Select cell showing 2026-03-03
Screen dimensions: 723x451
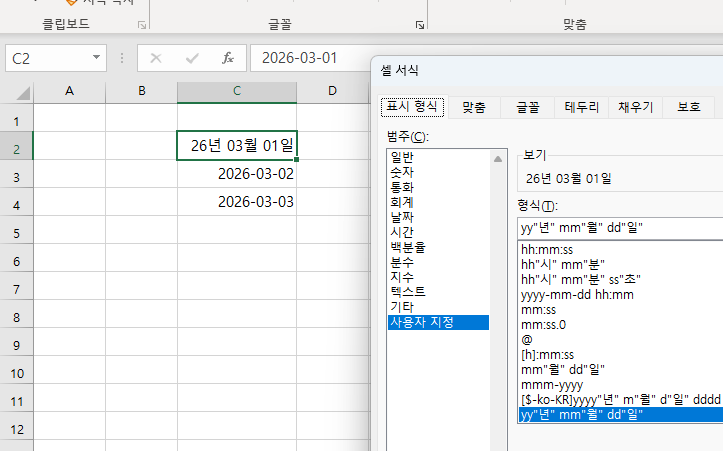[x=237, y=202]
